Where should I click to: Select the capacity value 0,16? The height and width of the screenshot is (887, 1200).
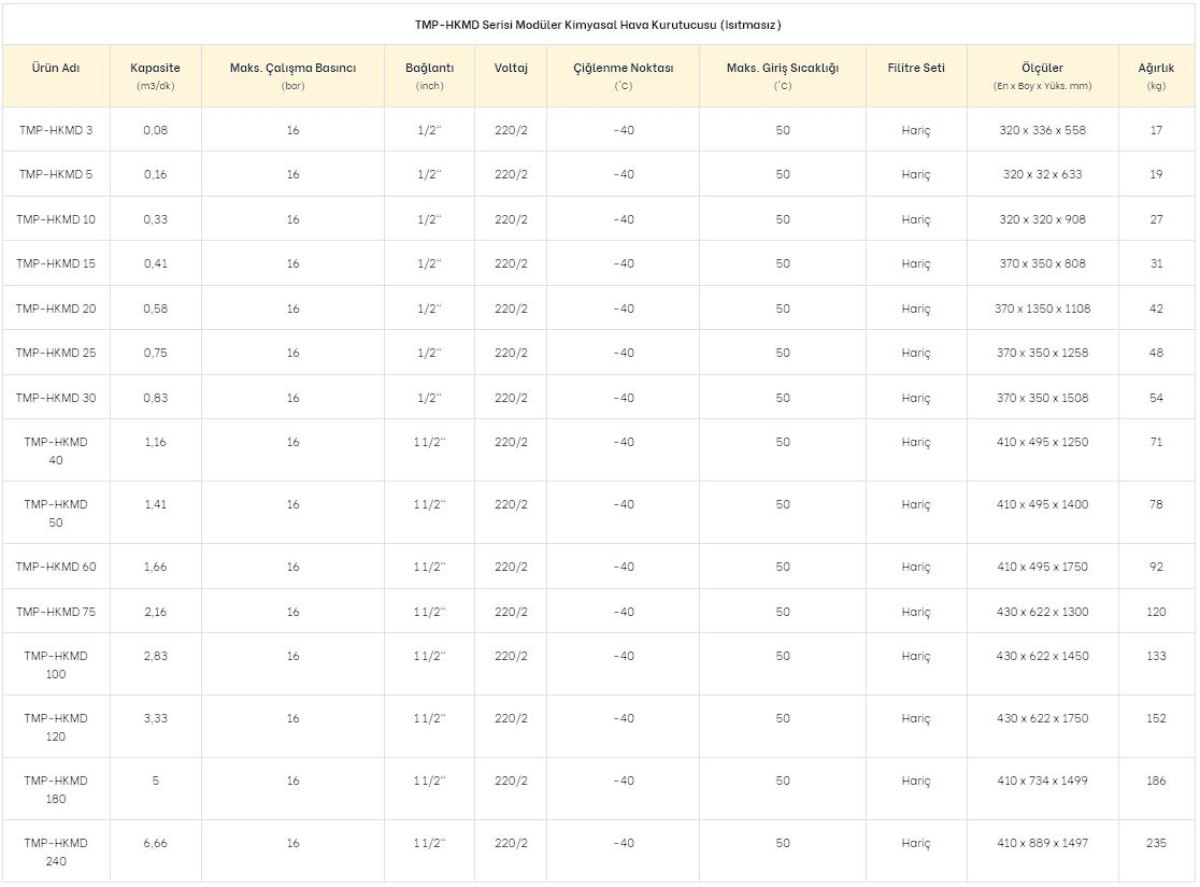(x=155, y=174)
